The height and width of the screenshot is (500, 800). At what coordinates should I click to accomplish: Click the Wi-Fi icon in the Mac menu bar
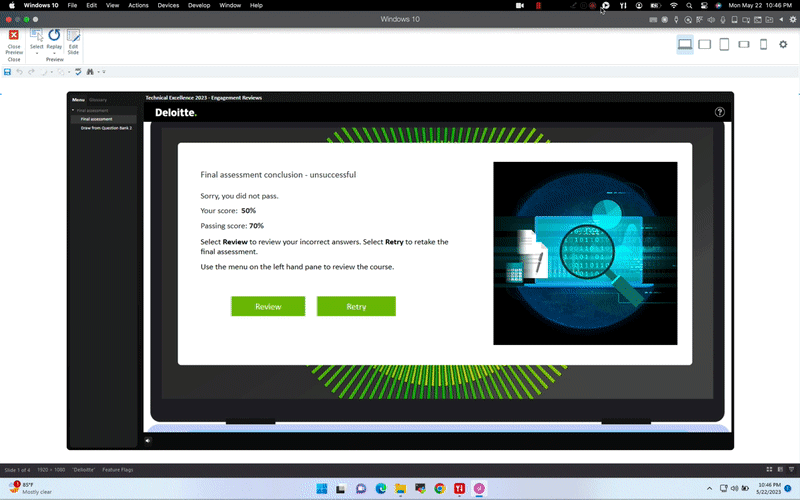pos(673,5)
